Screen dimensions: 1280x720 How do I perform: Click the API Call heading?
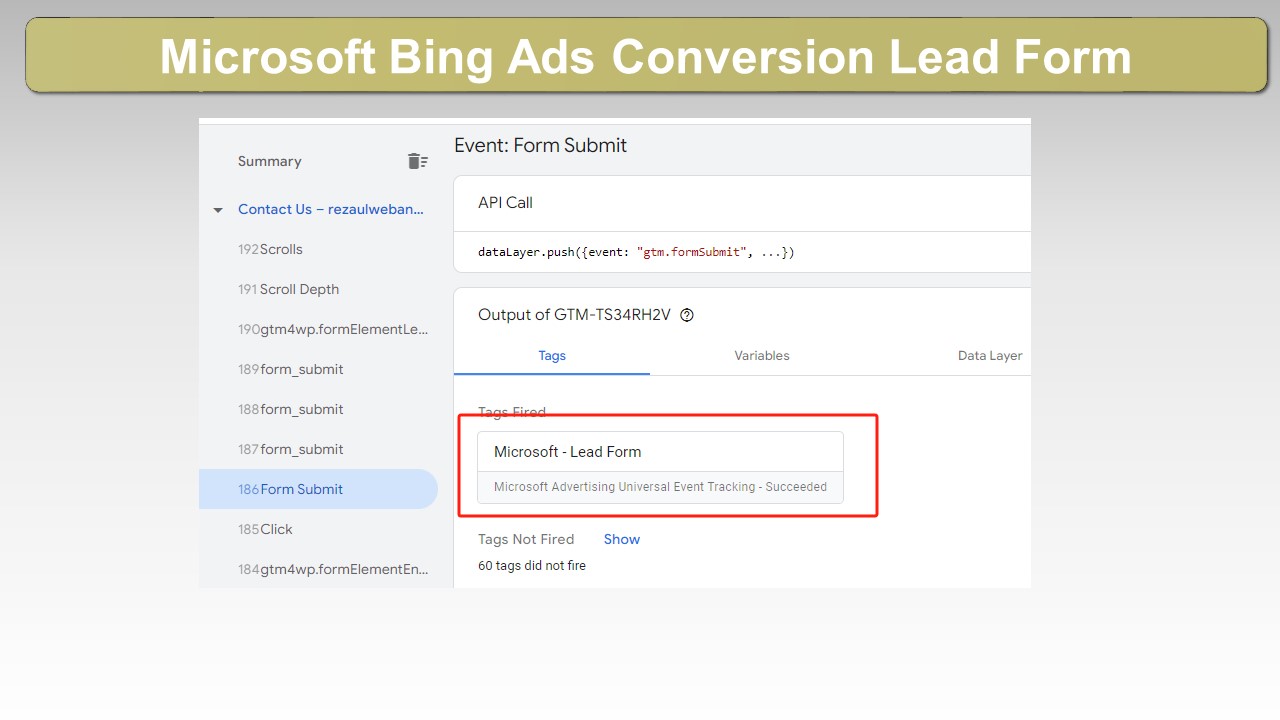505,202
